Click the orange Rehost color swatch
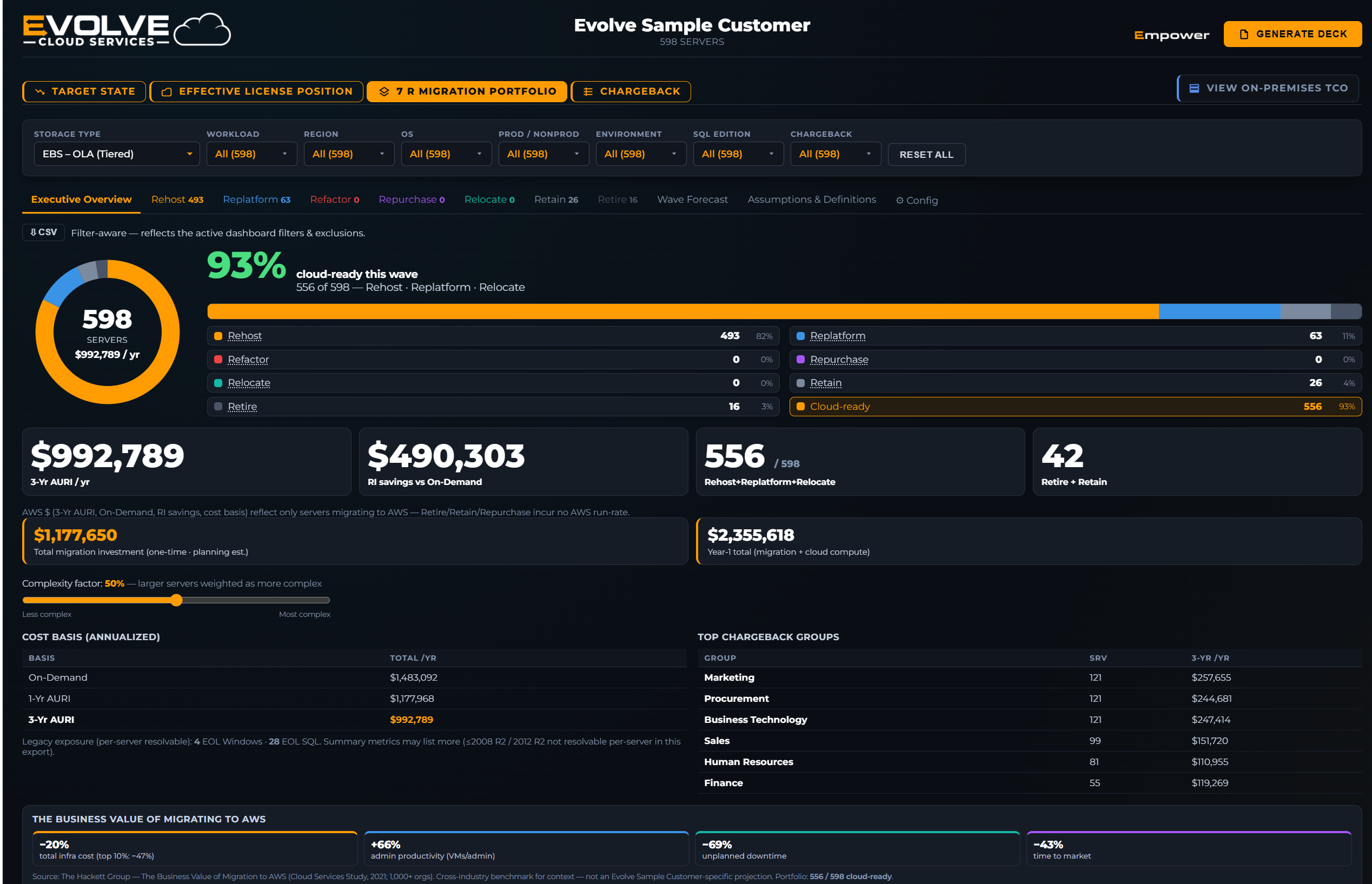This screenshot has height=884, width=1372. tap(218, 336)
